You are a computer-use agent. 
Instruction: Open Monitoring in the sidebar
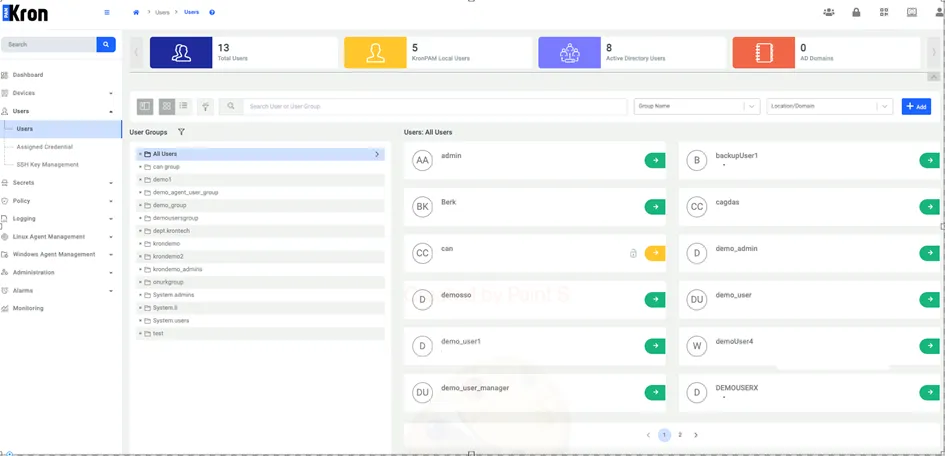pyautogui.click(x=28, y=308)
